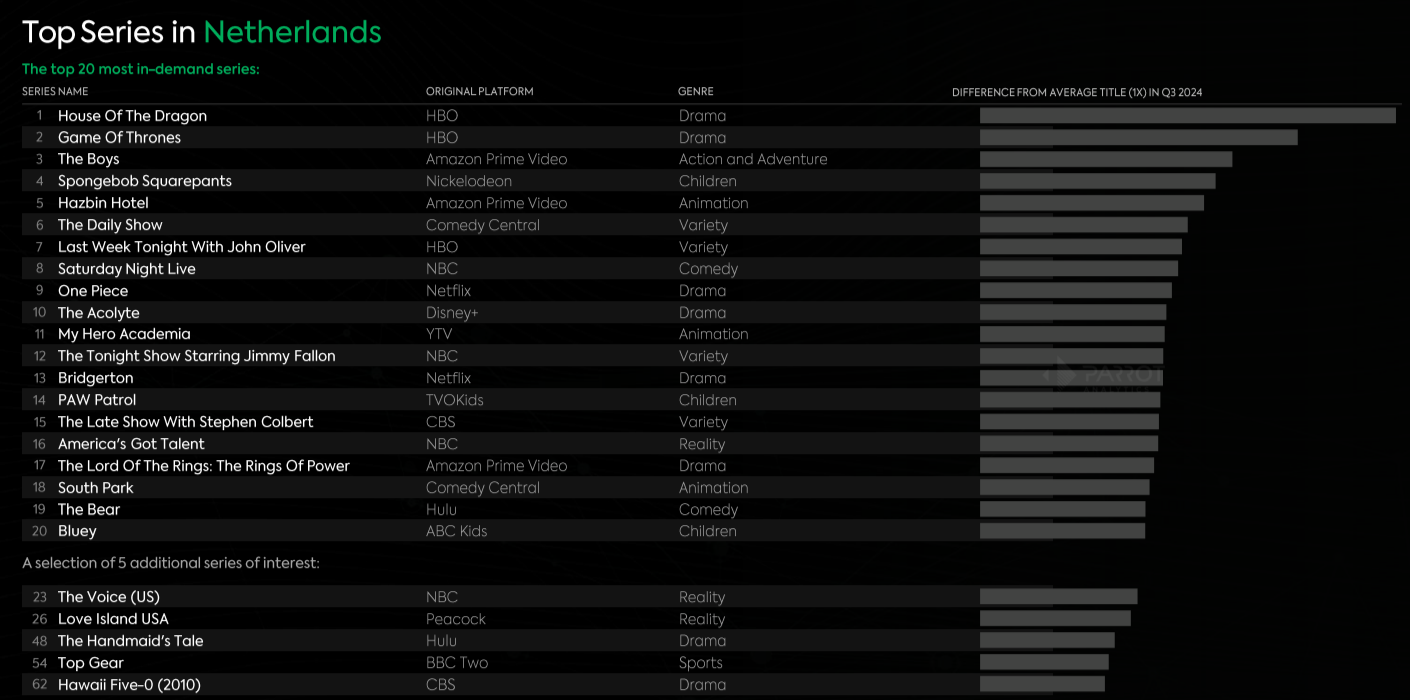Click the Disney+ platform cell

452,313
